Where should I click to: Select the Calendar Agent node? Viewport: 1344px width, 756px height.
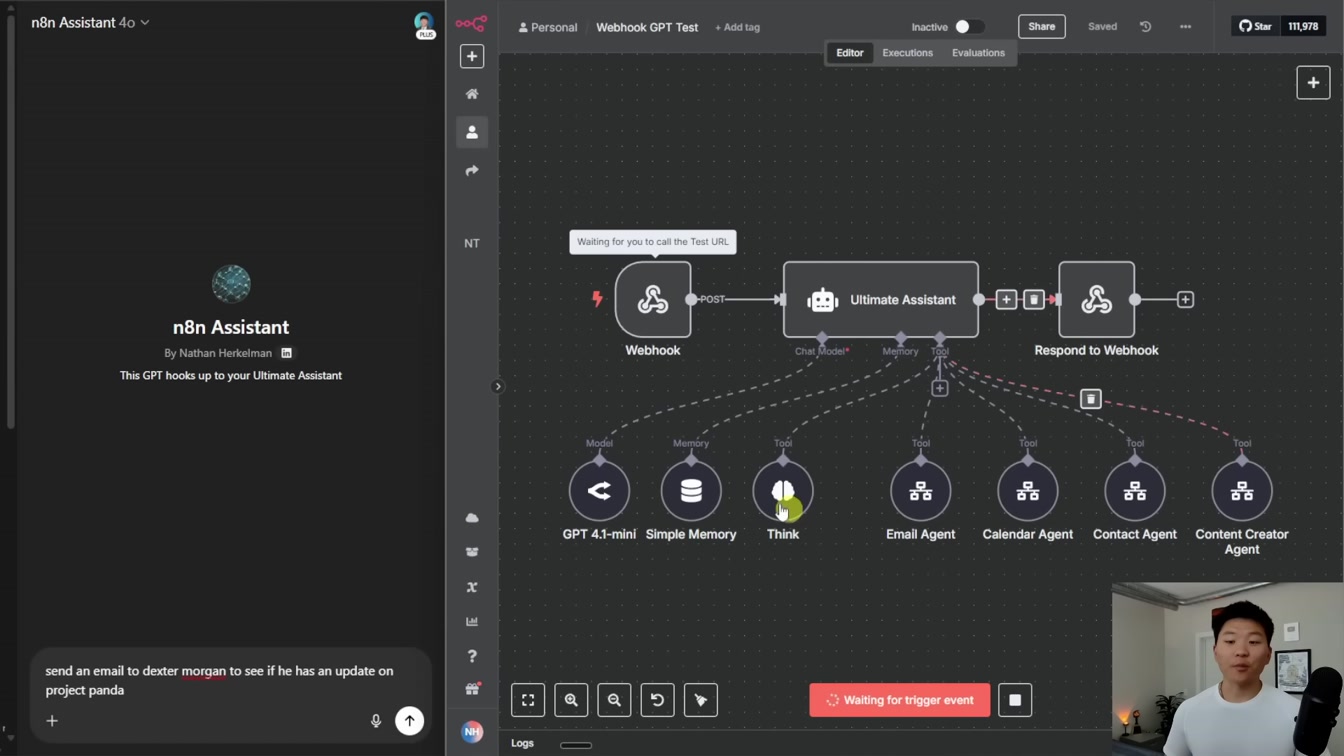1028,491
